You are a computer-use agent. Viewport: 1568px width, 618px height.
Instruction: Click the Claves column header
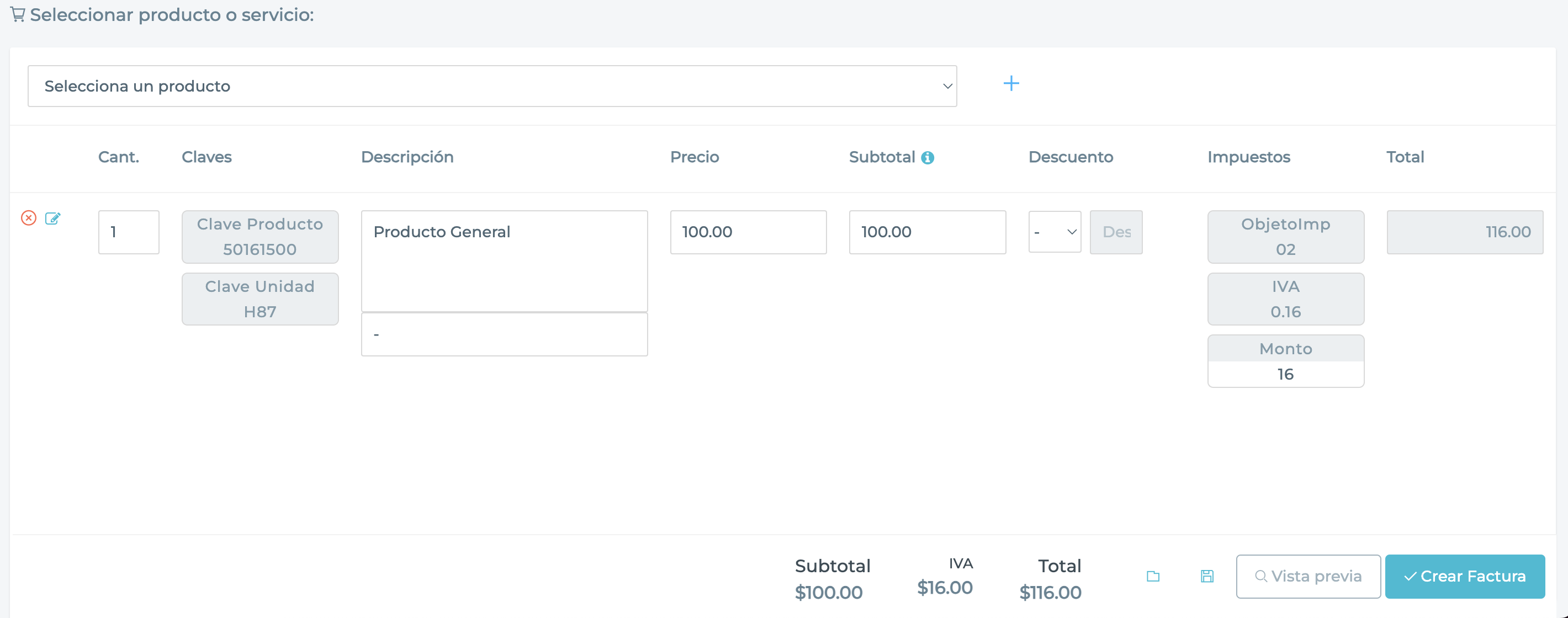(206, 157)
